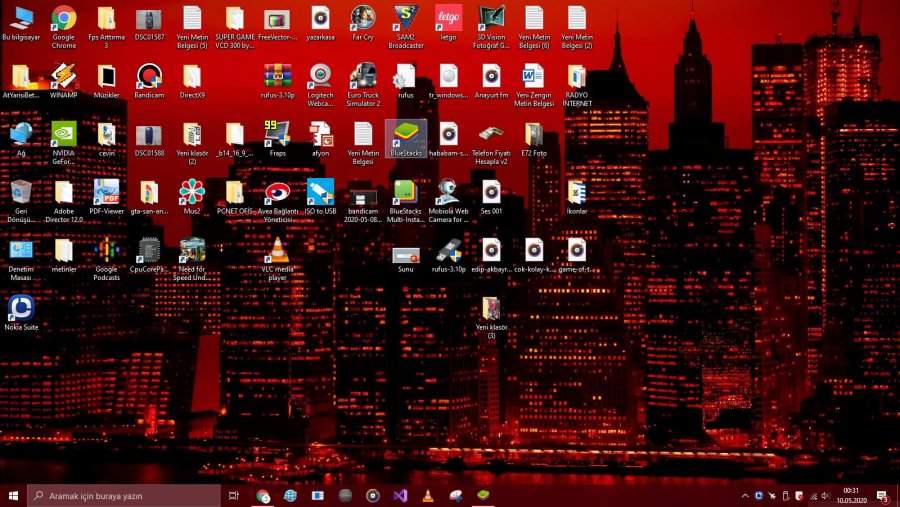Select the FreeVector image file
Screen dimensions: 900x507
tap(278, 24)
